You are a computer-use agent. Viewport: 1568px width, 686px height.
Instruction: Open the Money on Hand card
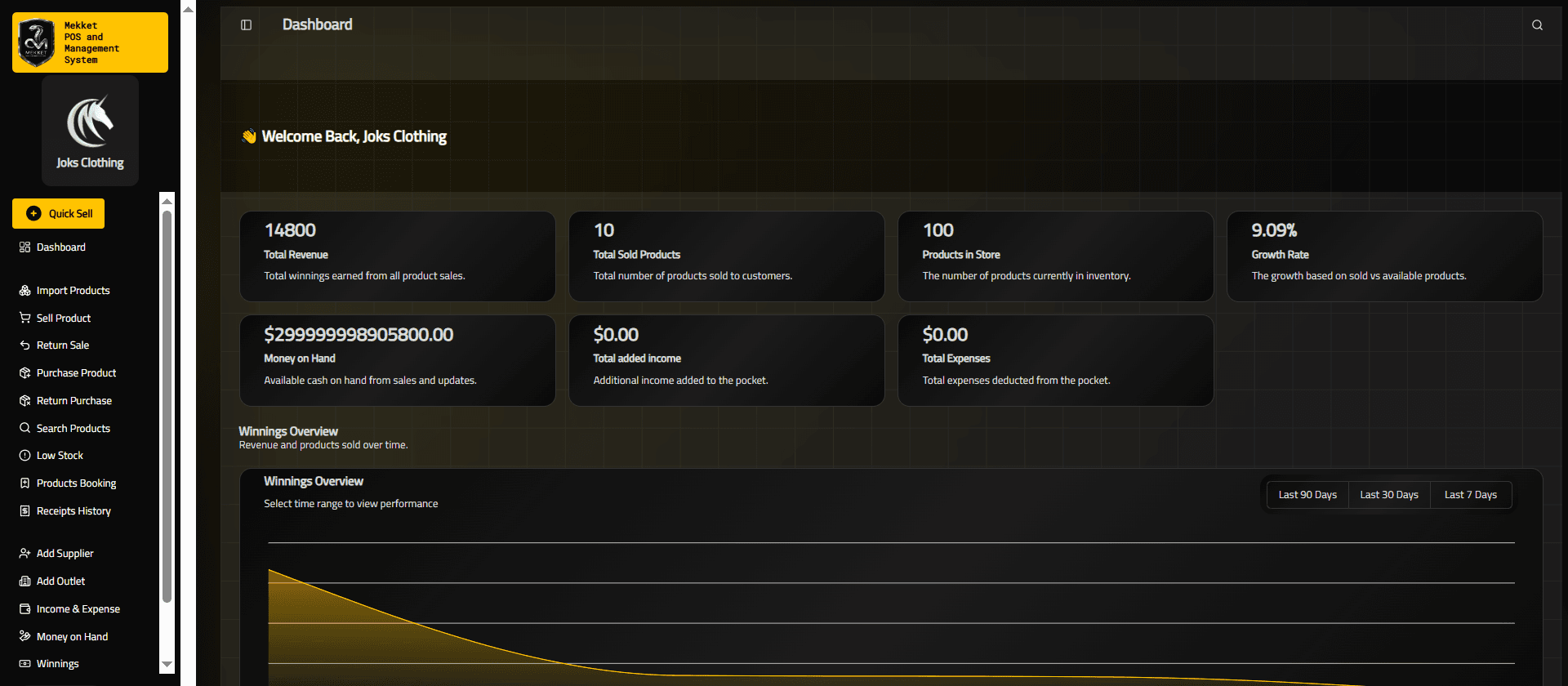pos(397,360)
